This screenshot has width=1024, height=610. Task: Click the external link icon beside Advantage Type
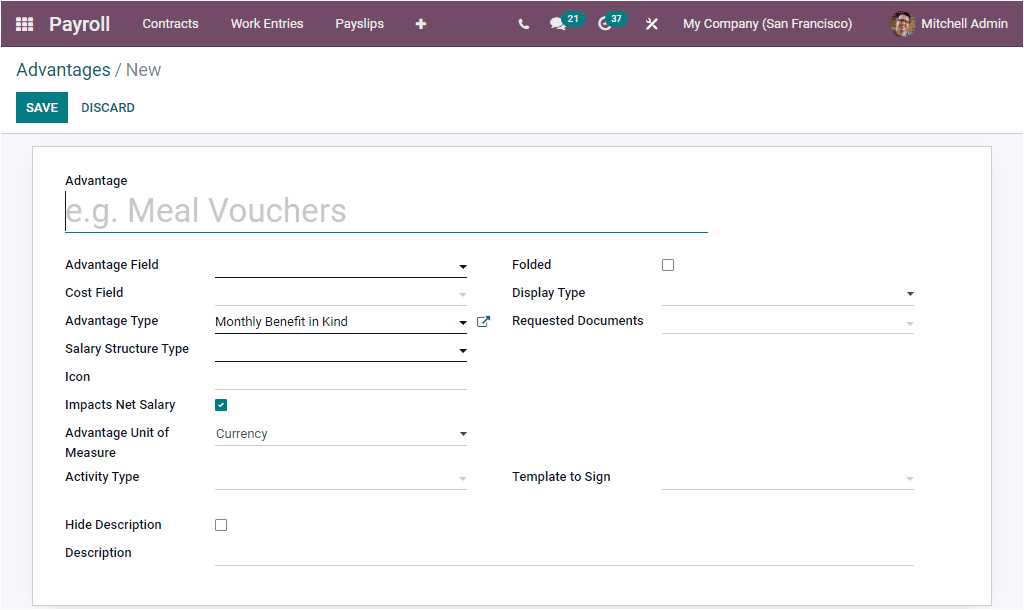click(483, 321)
